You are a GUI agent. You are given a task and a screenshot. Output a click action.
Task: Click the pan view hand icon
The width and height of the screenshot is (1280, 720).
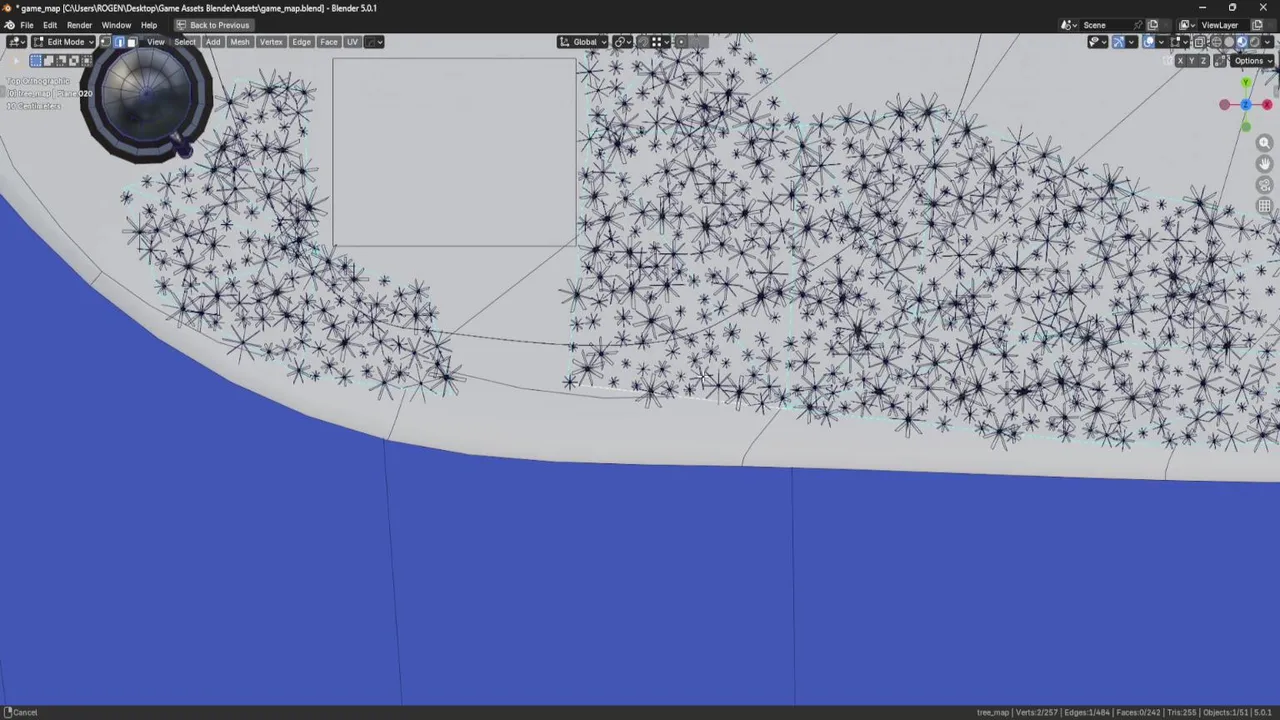1264,164
